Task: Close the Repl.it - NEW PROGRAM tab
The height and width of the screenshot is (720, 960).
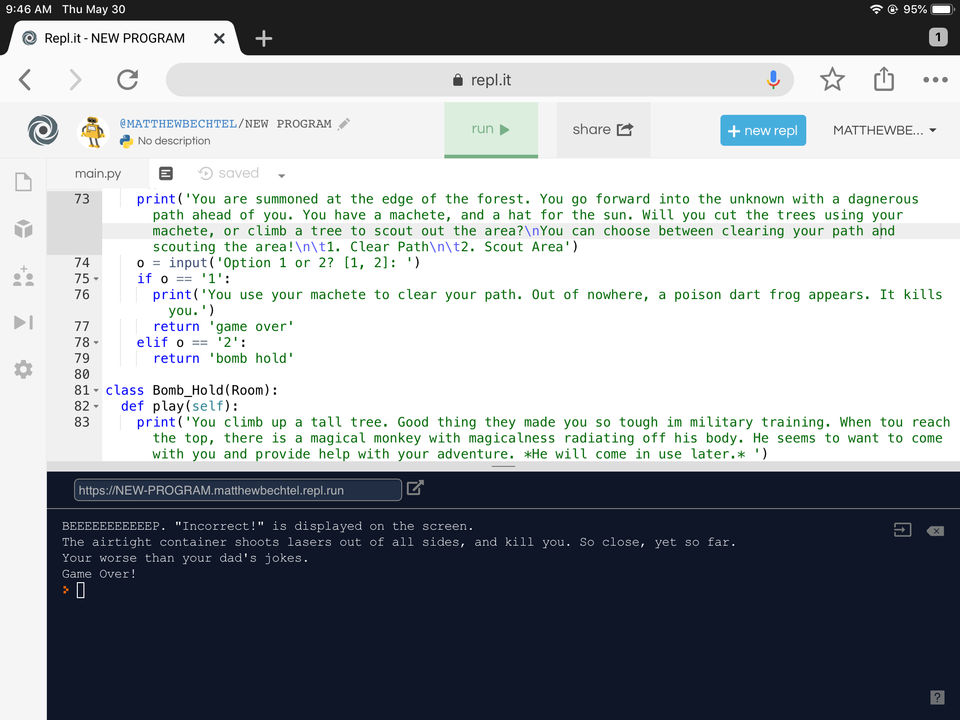Action: (219, 39)
